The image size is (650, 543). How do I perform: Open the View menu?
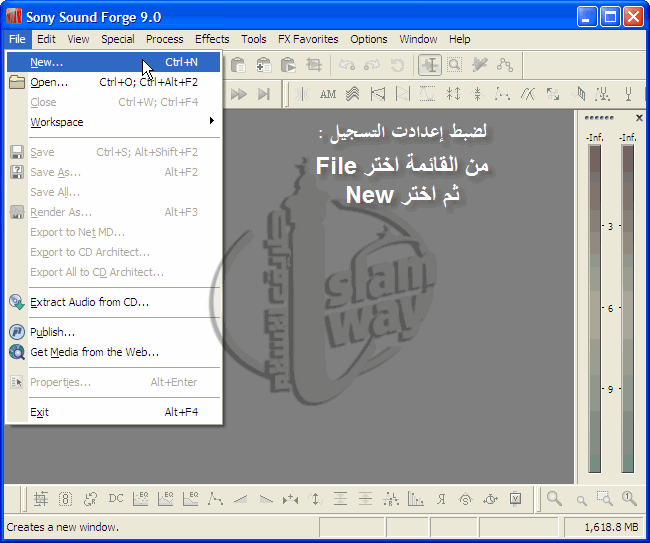pyautogui.click(x=78, y=39)
